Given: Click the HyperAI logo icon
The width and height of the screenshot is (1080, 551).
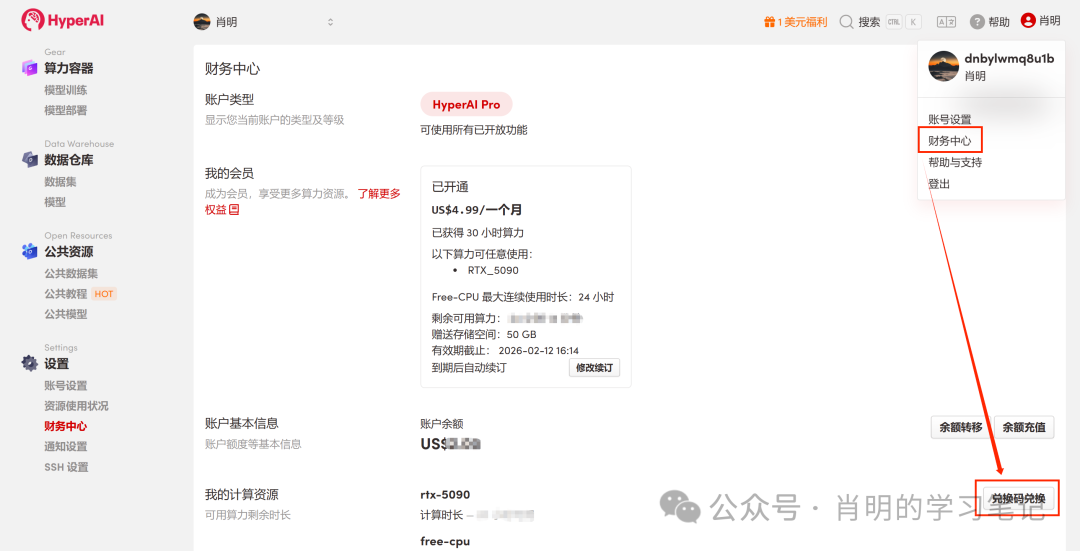Looking at the screenshot, I should [x=32, y=20].
